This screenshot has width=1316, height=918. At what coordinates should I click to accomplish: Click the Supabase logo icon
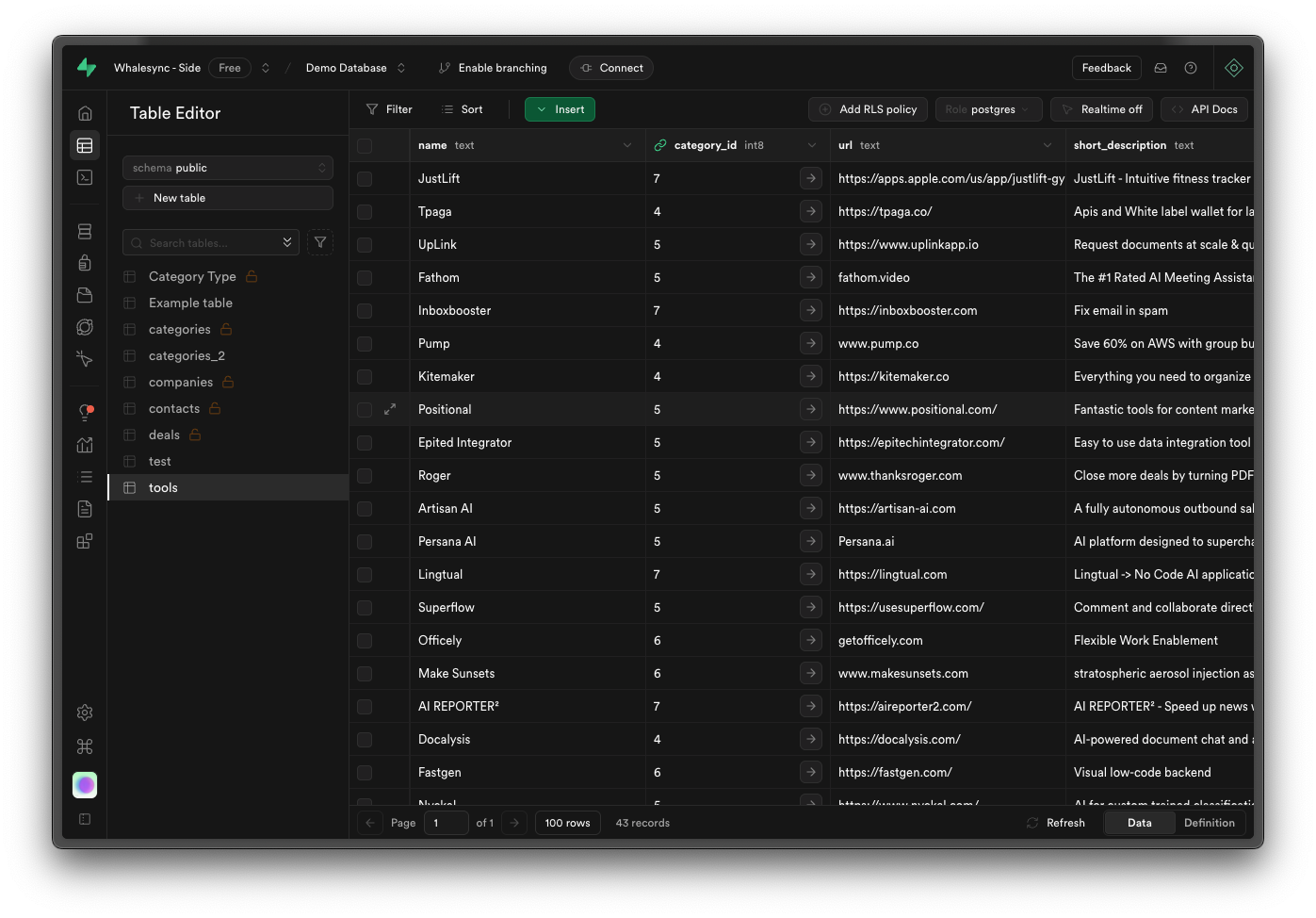point(87,67)
